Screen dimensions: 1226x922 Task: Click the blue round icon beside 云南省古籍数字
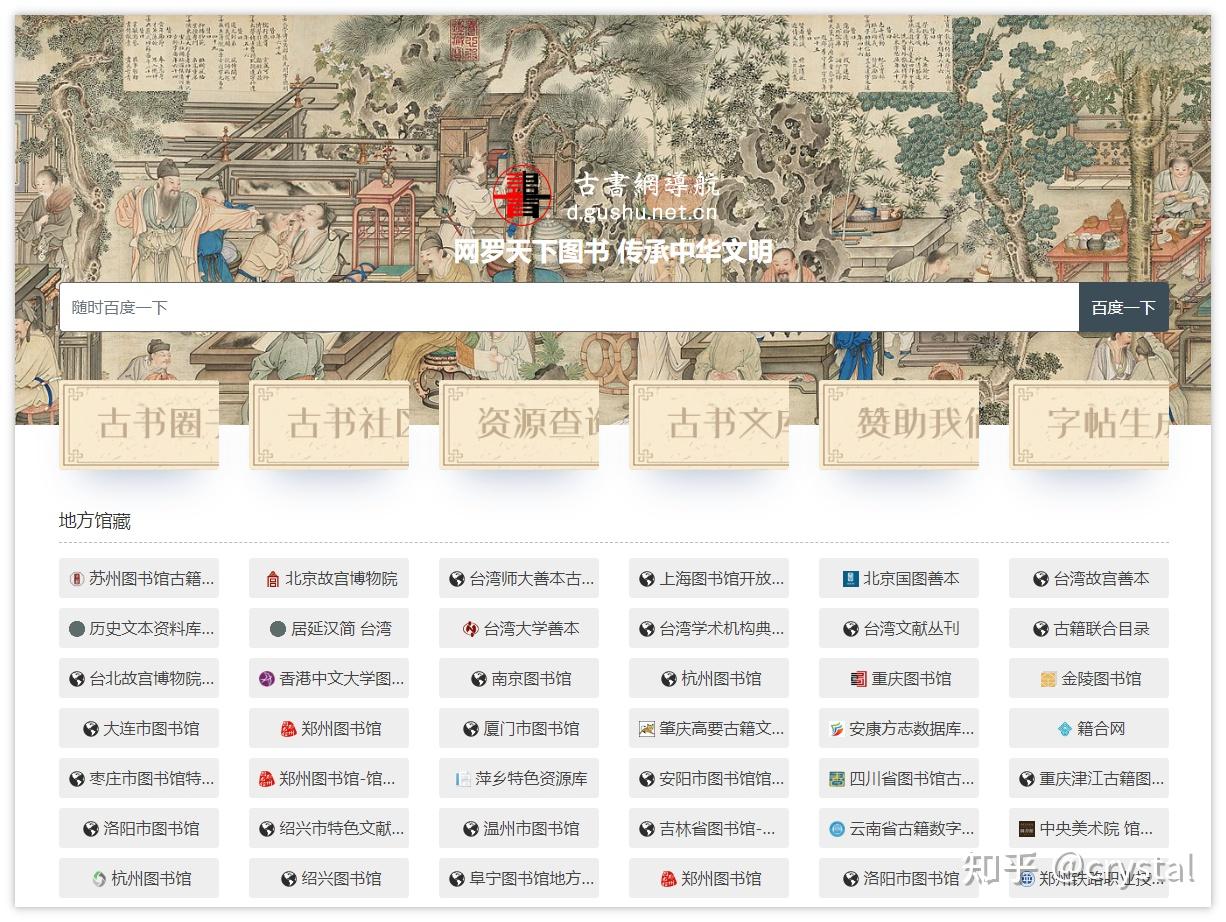[837, 829]
